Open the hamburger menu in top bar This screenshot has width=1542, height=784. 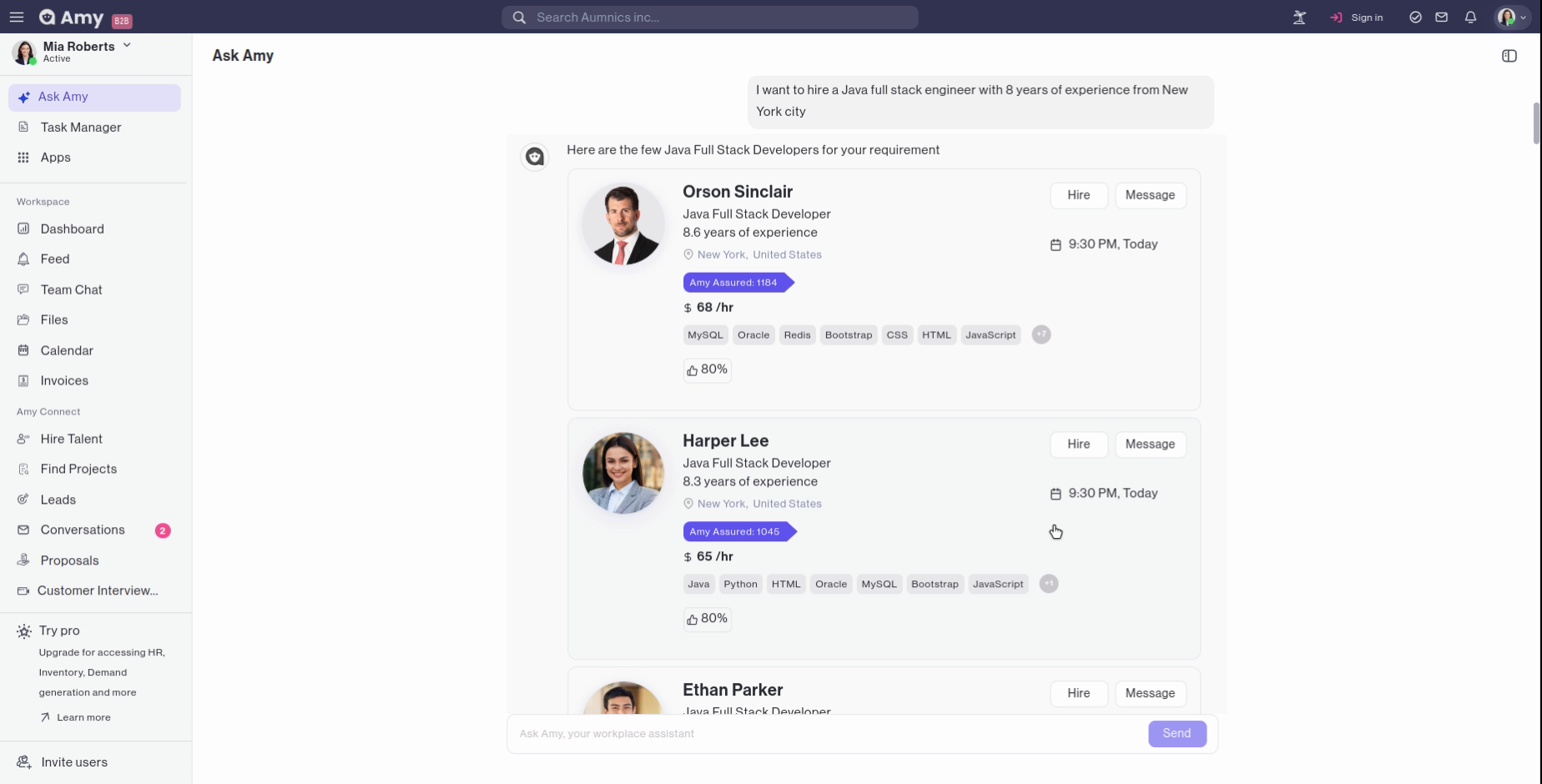tap(17, 17)
